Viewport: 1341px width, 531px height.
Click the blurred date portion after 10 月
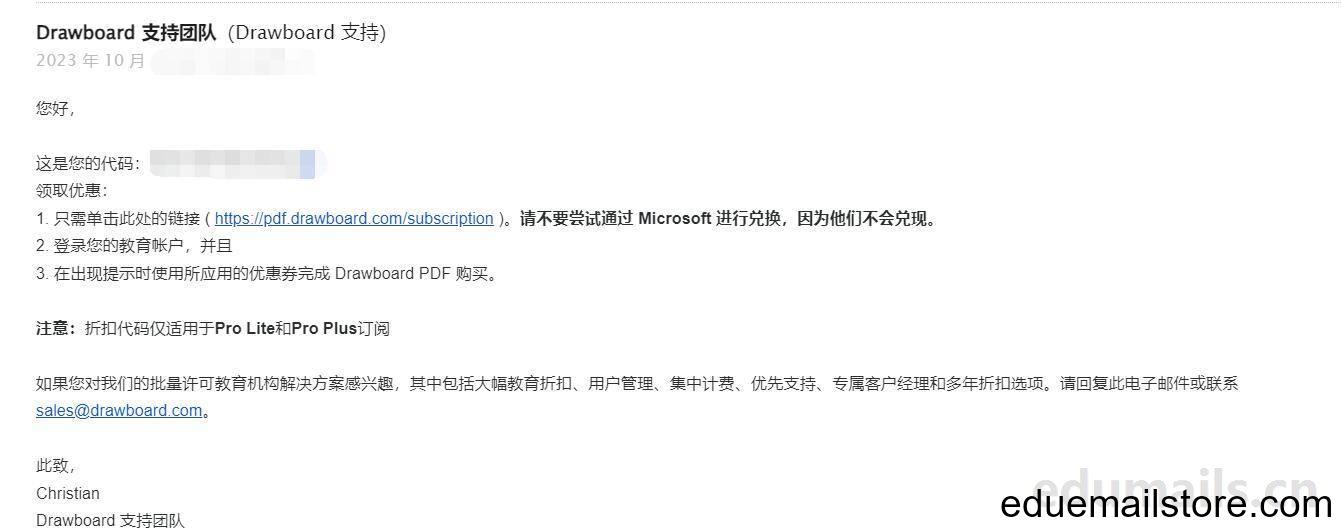point(232,61)
